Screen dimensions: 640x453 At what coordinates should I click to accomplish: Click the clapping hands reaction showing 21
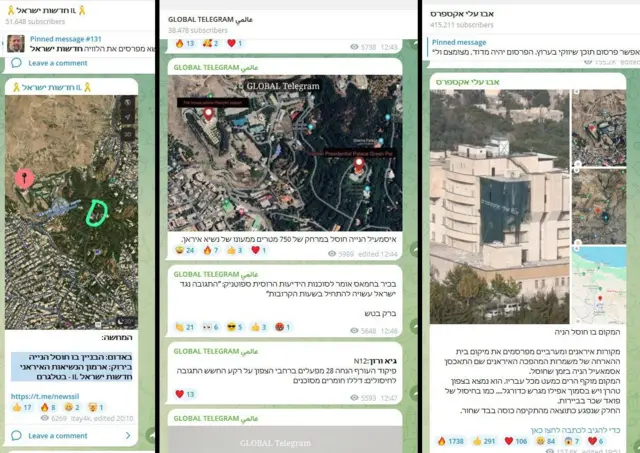(x=184, y=326)
